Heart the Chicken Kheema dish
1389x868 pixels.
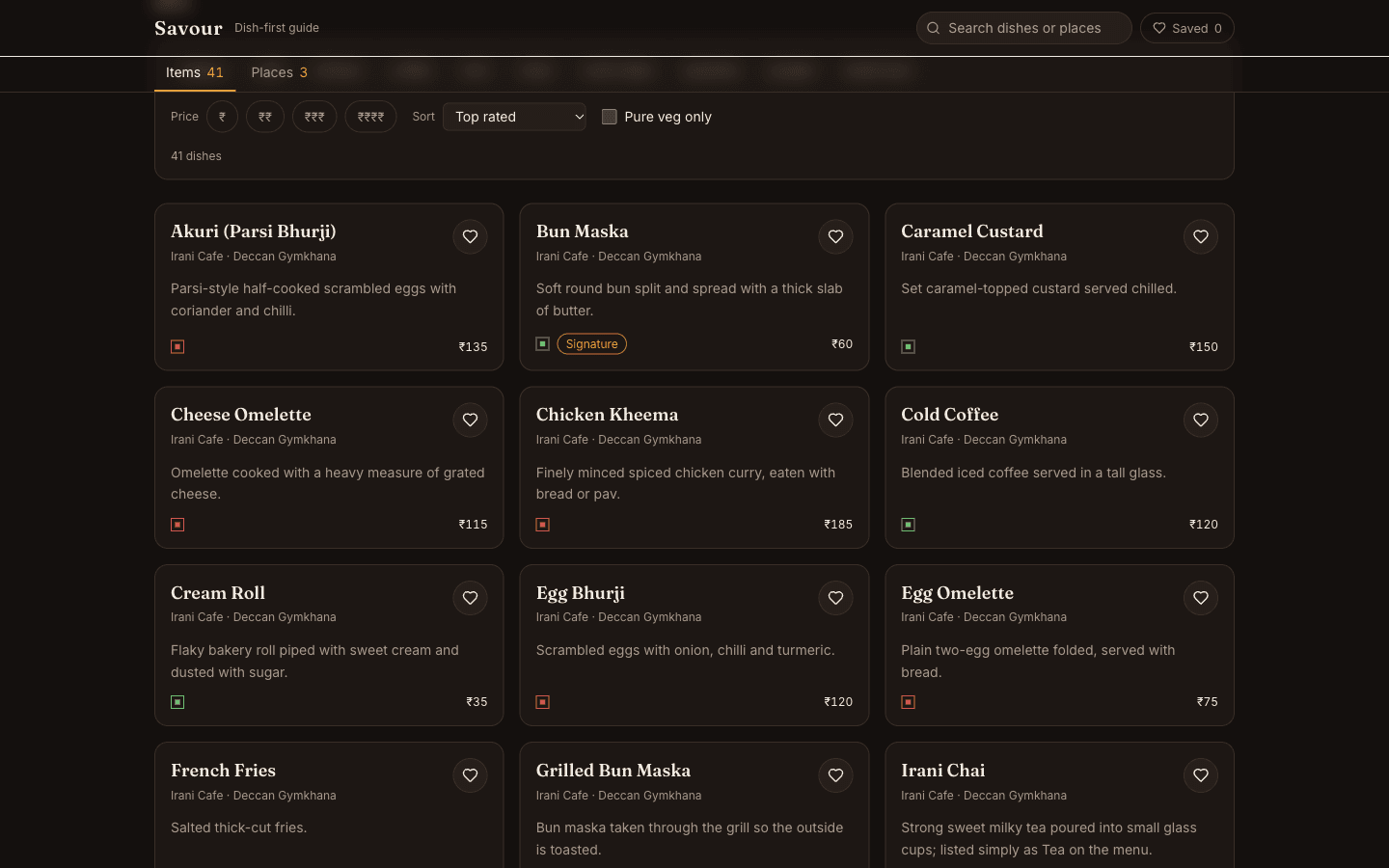click(835, 420)
